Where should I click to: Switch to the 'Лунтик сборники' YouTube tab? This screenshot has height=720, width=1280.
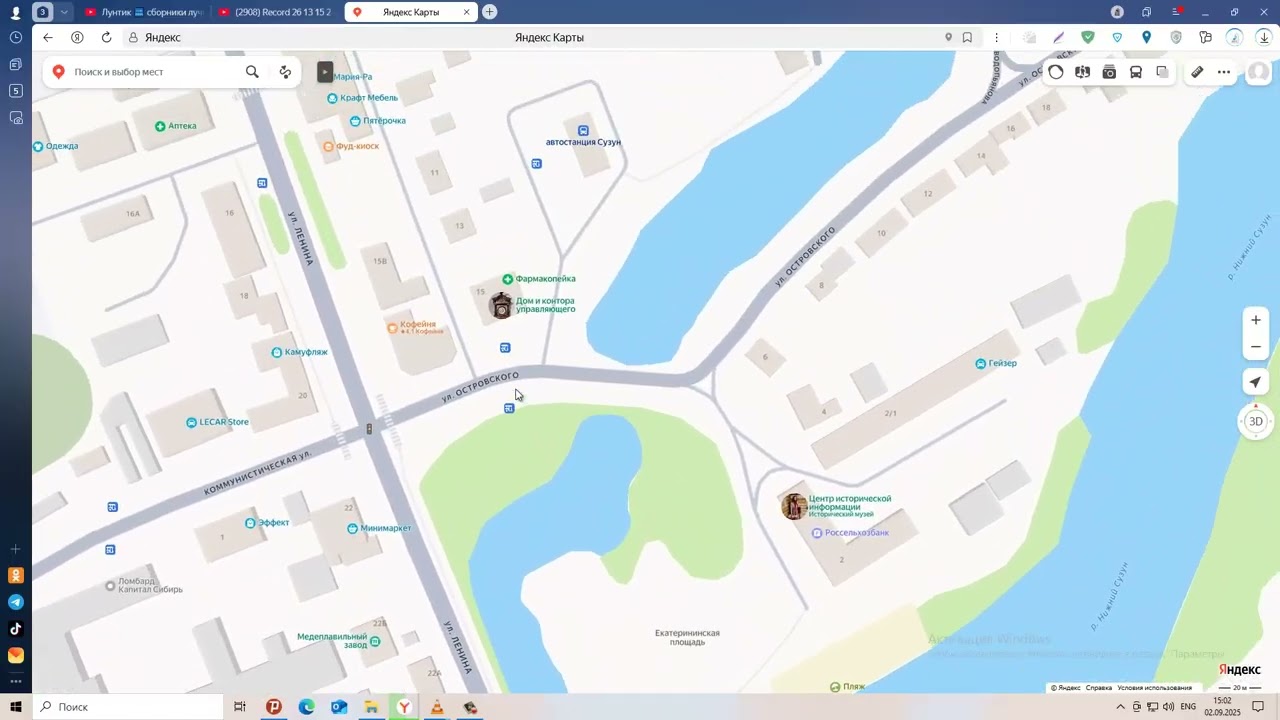point(144,12)
